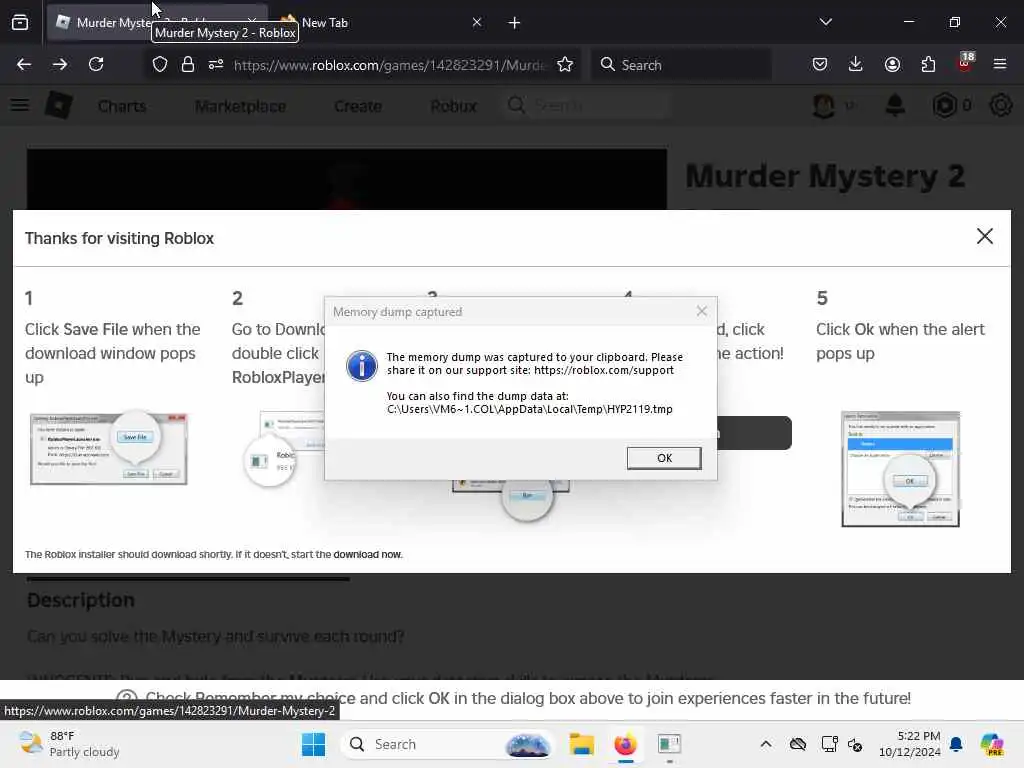
Task: Open the extensions puzzle icon
Action: 928,64
